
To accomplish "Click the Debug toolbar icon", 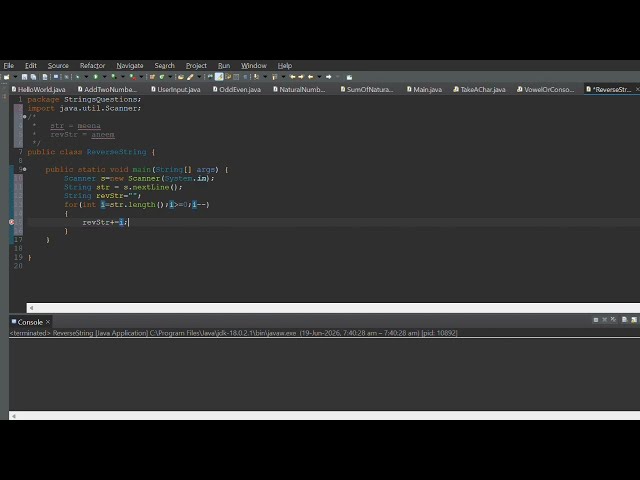I will click(x=78, y=77).
